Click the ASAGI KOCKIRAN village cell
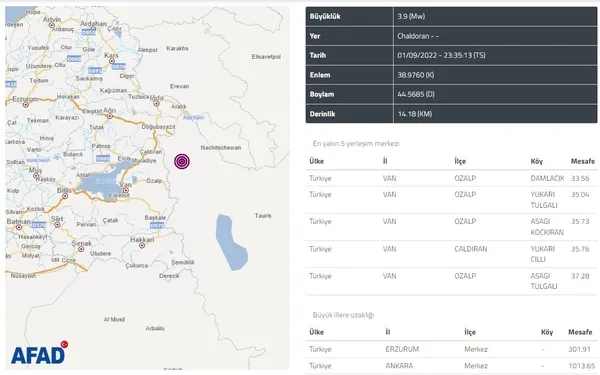600x375 pixels. tap(547, 227)
